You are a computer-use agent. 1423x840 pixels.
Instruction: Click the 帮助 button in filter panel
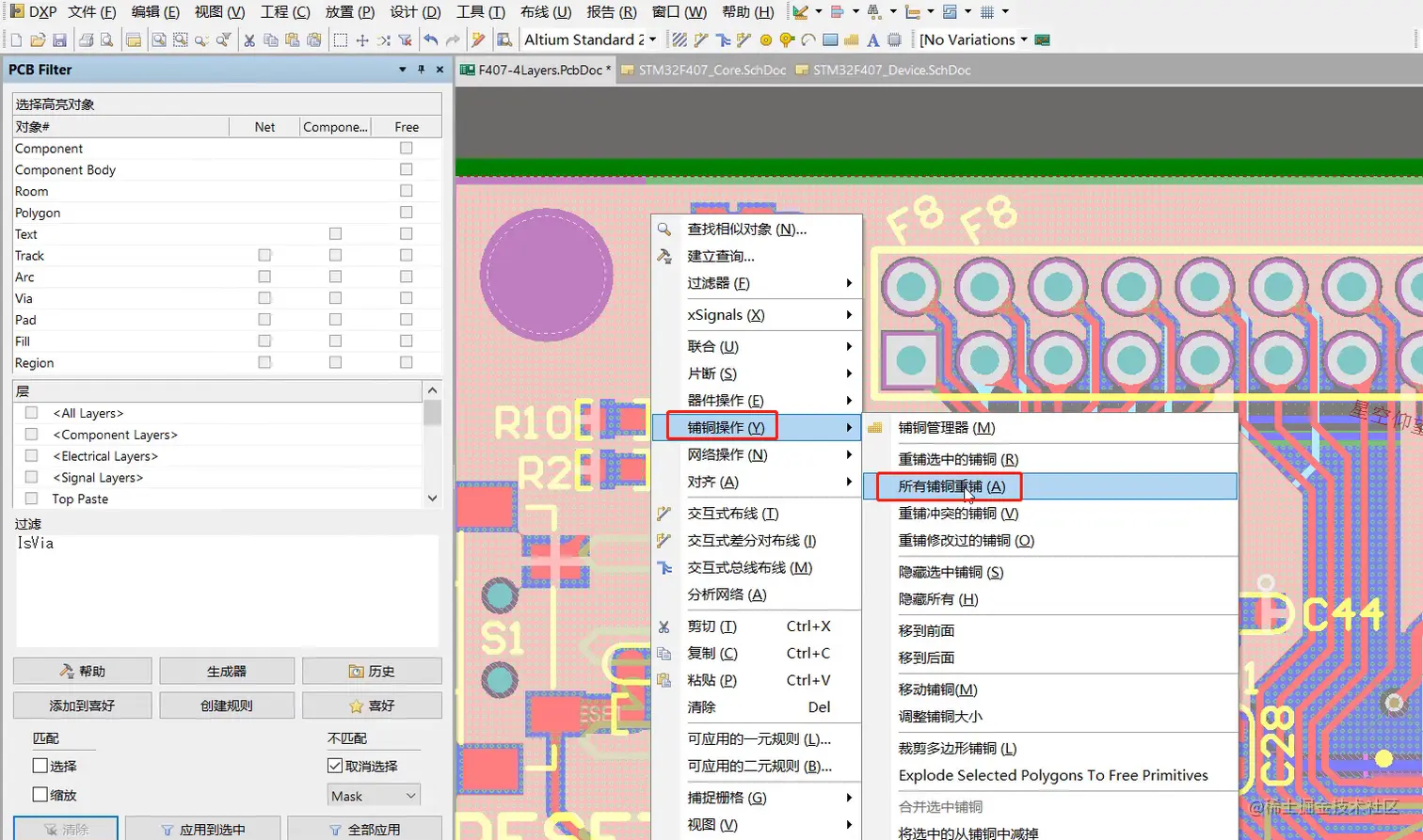pos(82,671)
